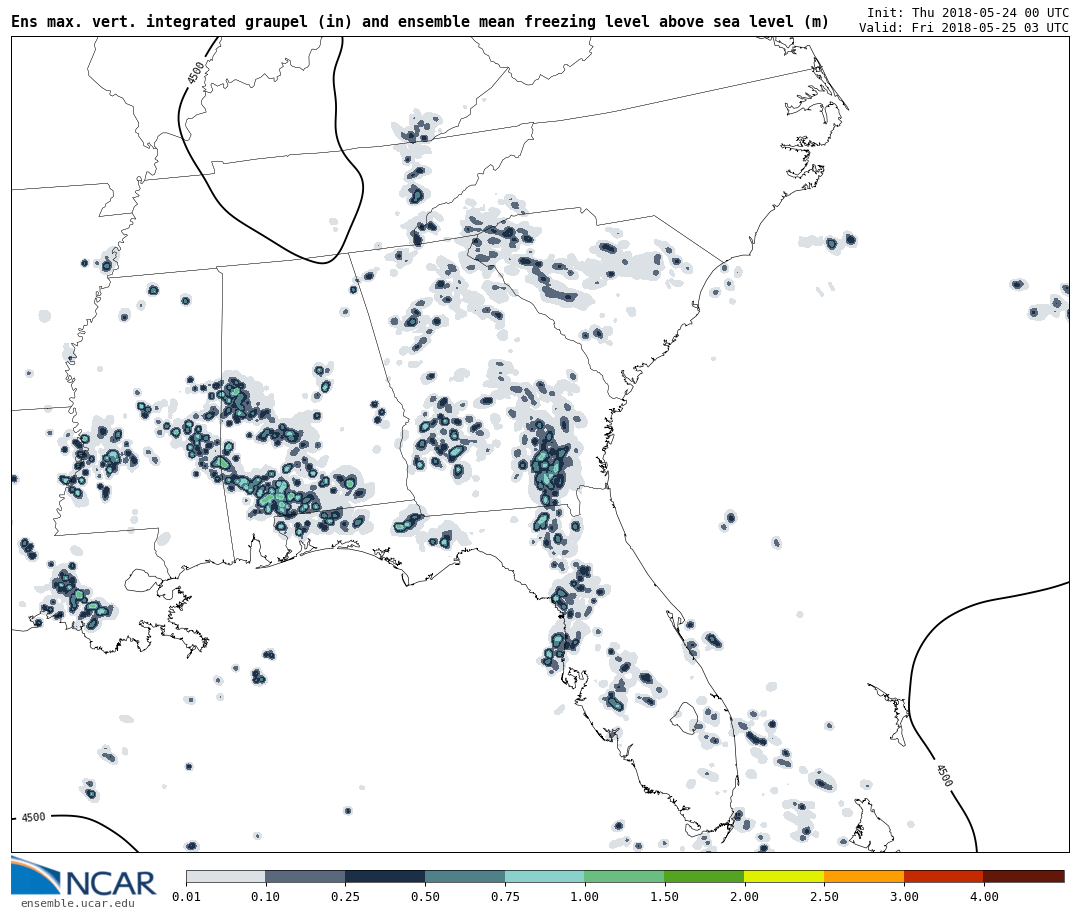Image resolution: width=1080 pixels, height=915 pixels.
Task: Select the dark brown colorbar segment above 4.00
Action: 1023,876
